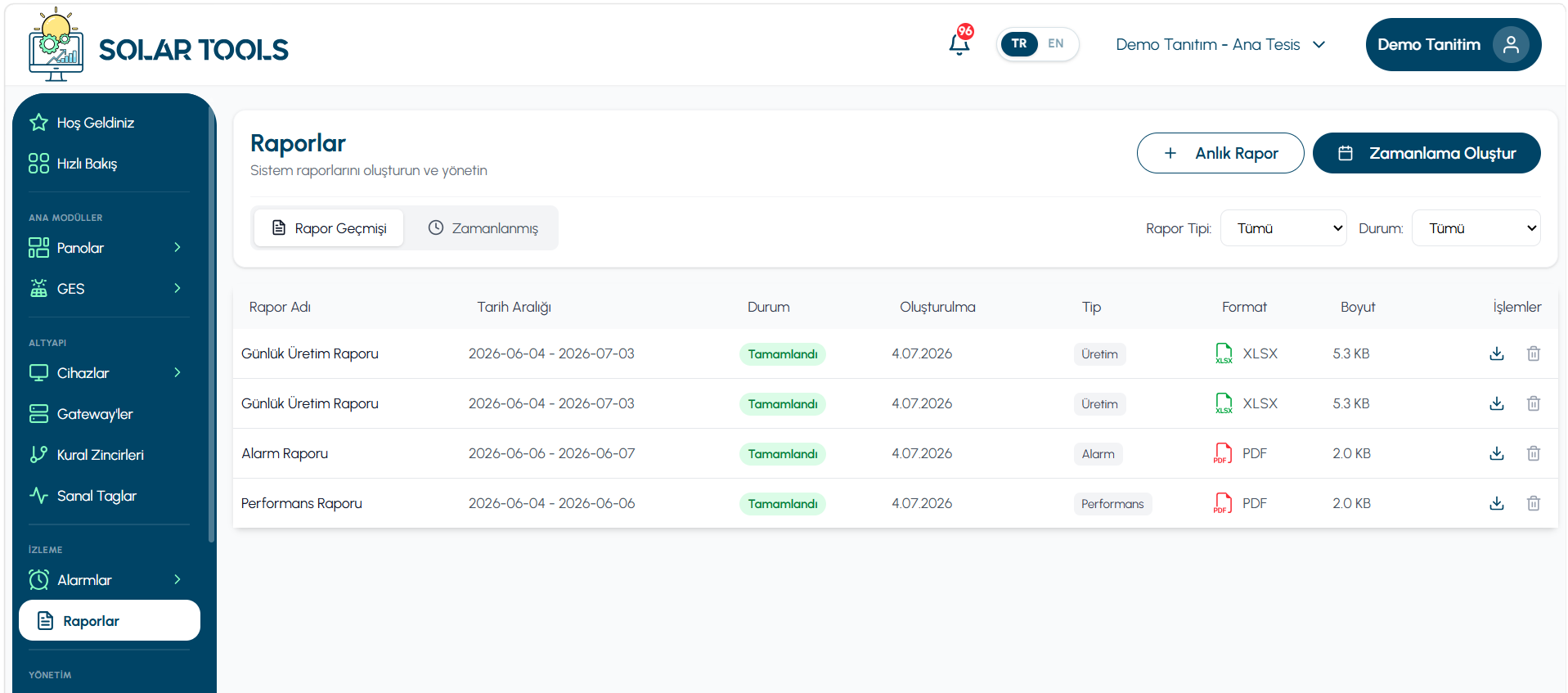
Task: Switch language to EN
Action: tap(1056, 44)
